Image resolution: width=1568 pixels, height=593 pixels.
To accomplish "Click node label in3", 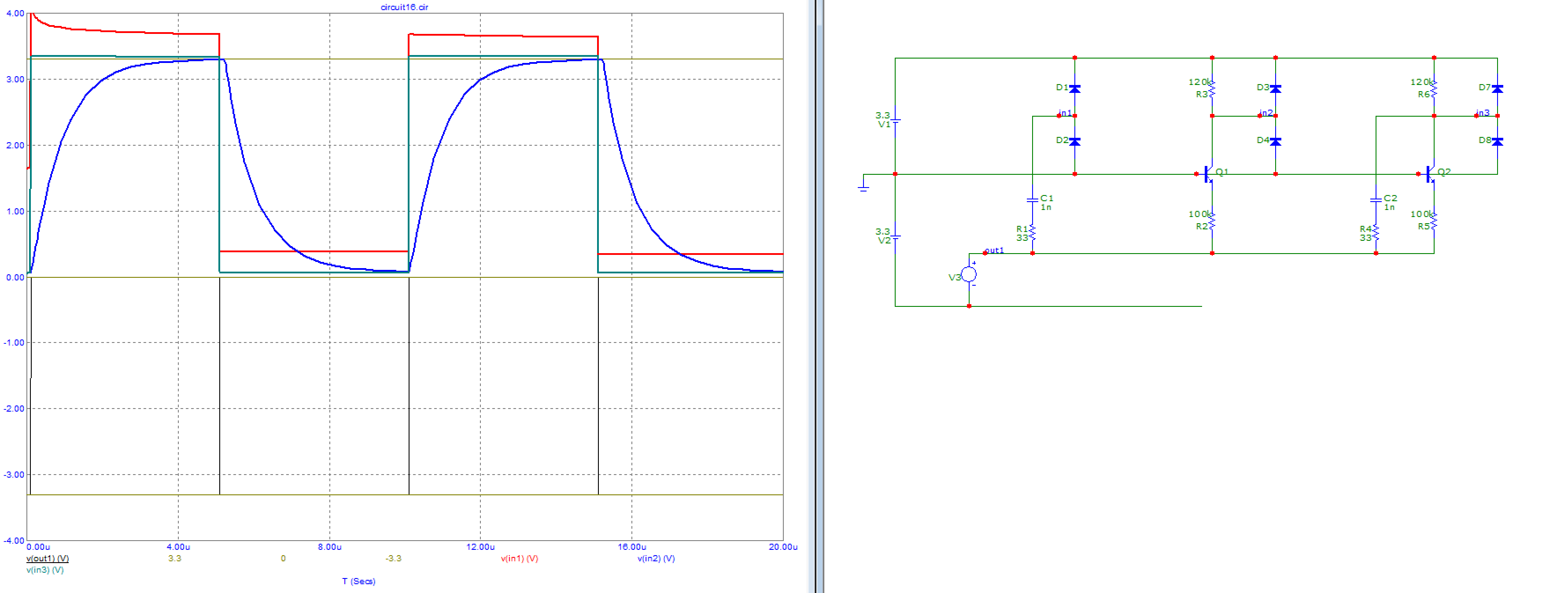I will tap(1483, 113).
